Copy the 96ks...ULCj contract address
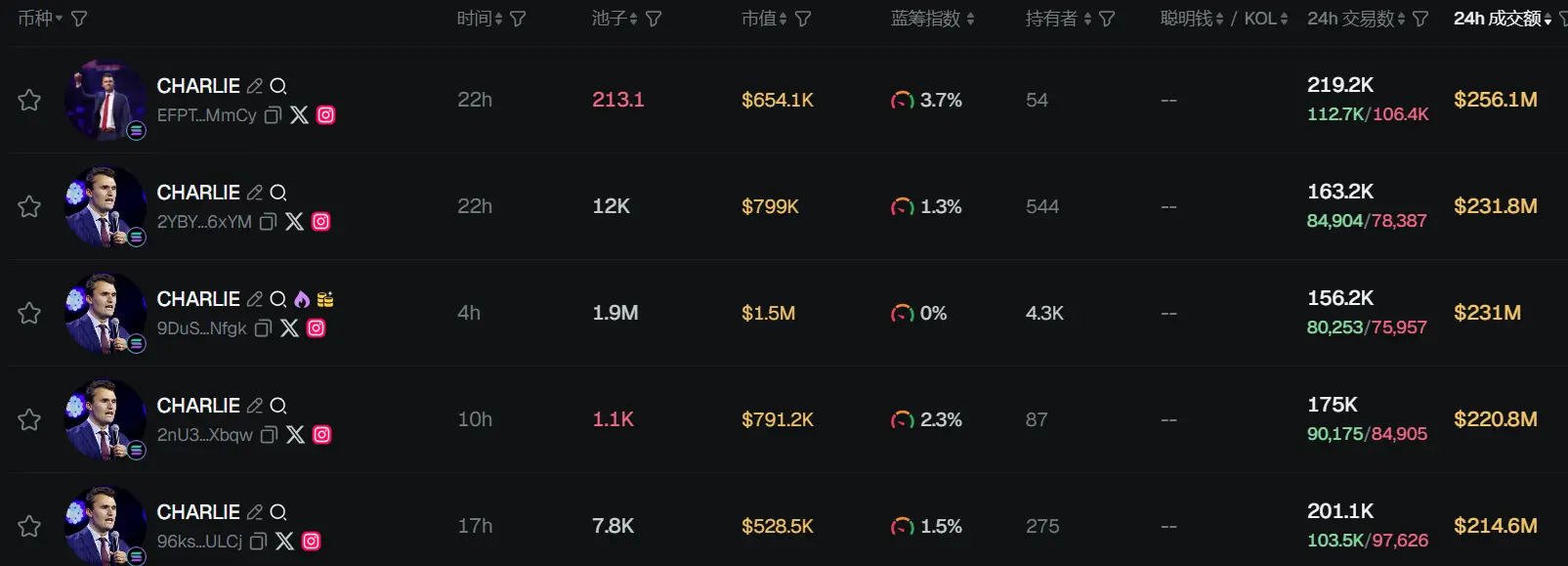This screenshot has width=1568, height=566. (x=259, y=542)
